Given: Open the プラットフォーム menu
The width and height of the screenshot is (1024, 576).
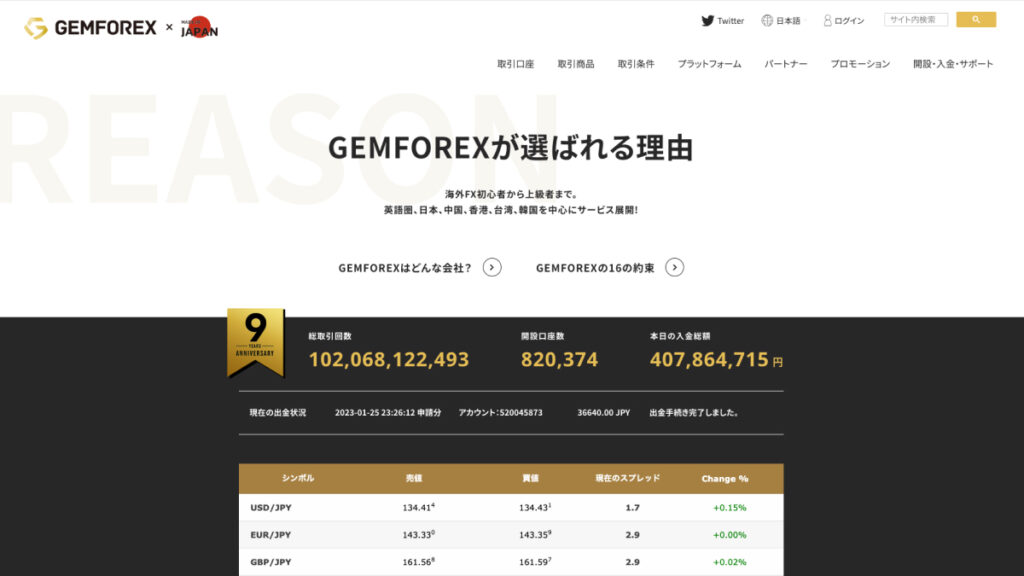Looking at the screenshot, I should click(x=709, y=64).
